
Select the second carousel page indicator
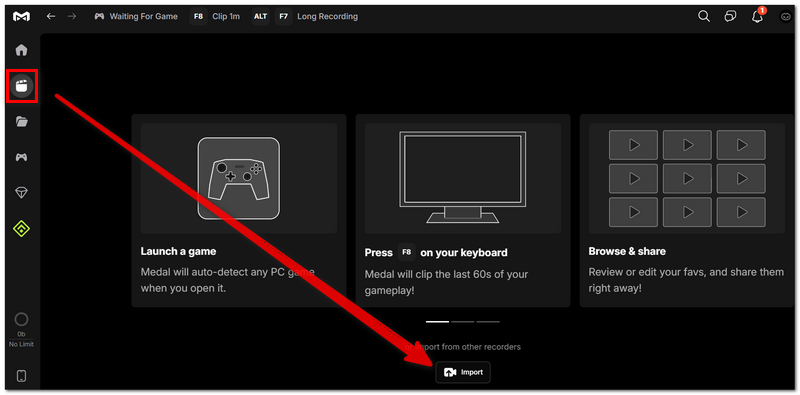[x=463, y=322]
